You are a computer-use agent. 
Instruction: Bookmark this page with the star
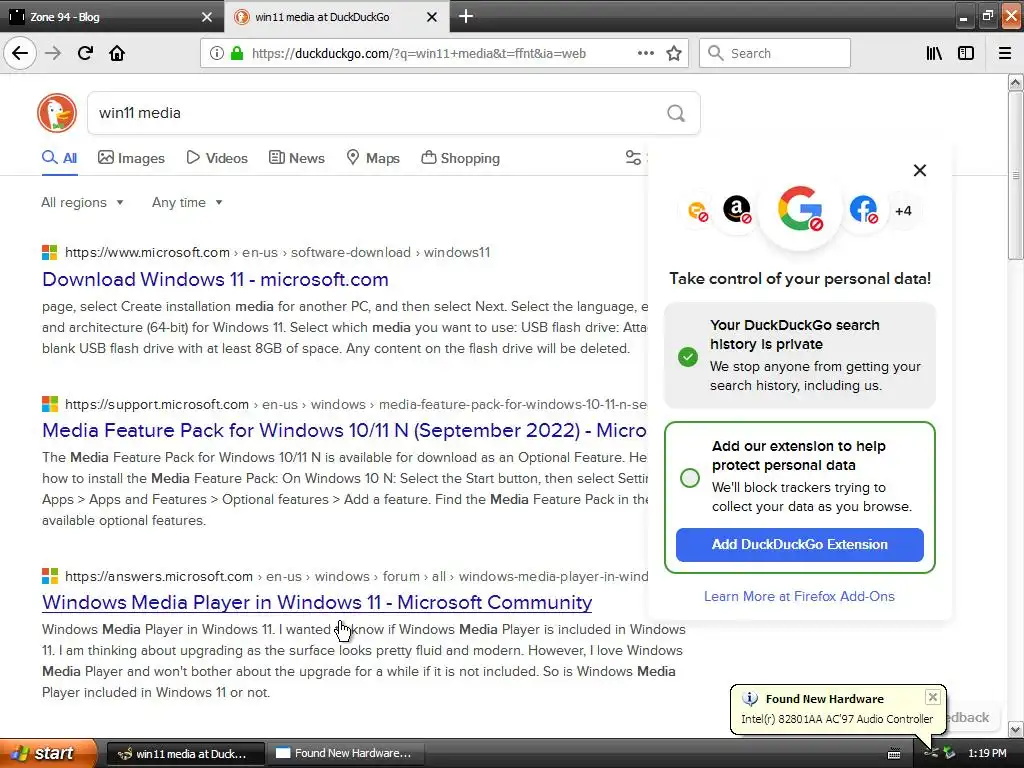(x=674, y=53)
